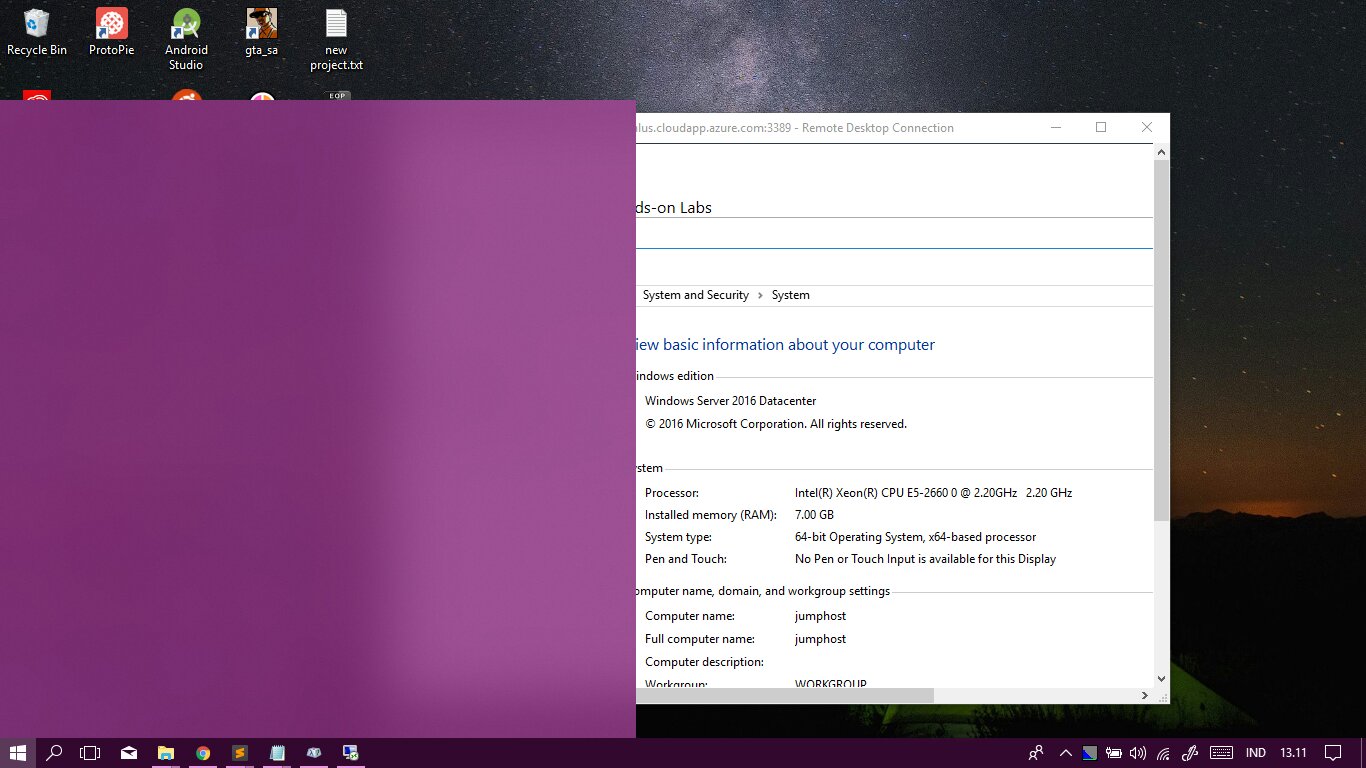Click the 'basic information about your computer' heading
The image size is (1366, 768).
[785, 345]
